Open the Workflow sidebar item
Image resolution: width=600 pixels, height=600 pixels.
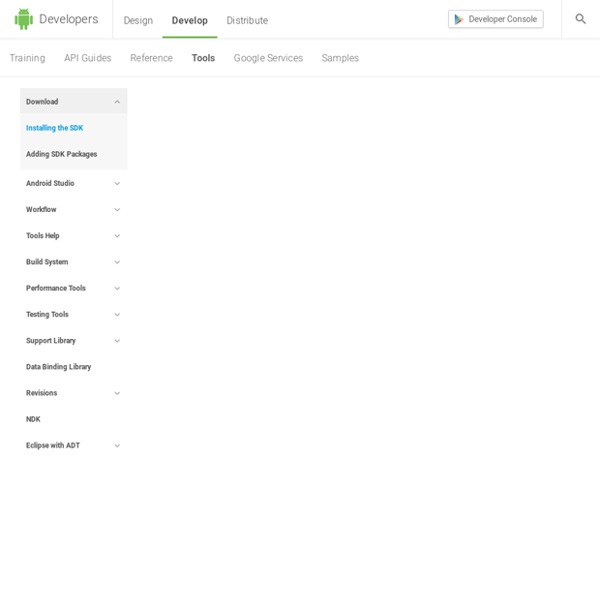pyautogui.click(x=41, y=209)
